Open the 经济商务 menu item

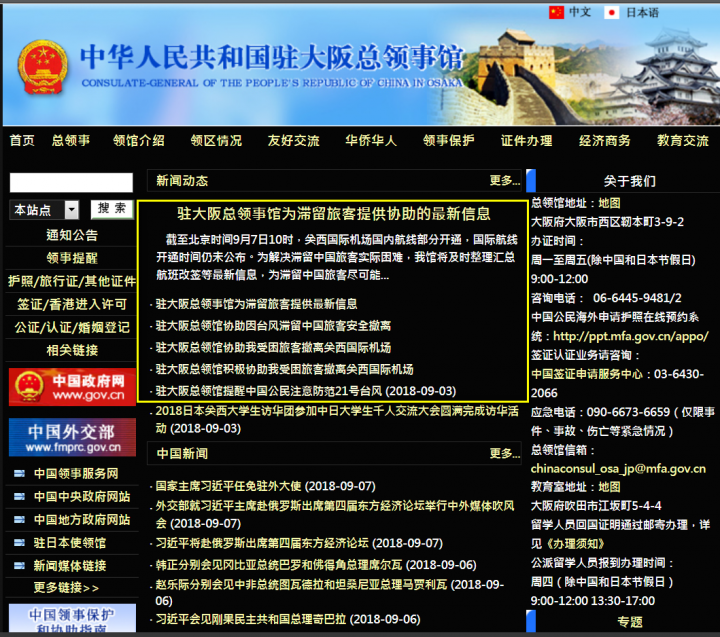coord(605,141)
